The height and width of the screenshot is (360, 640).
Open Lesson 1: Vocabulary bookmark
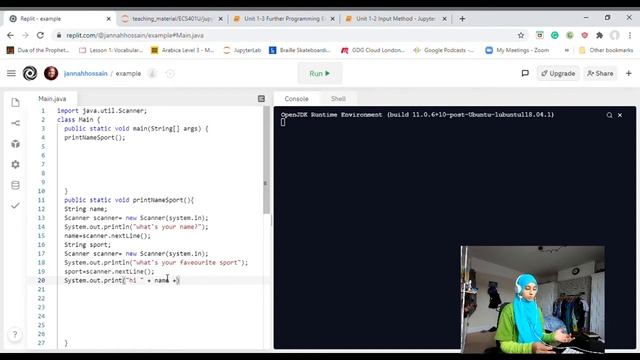click(x=111, y=50)
